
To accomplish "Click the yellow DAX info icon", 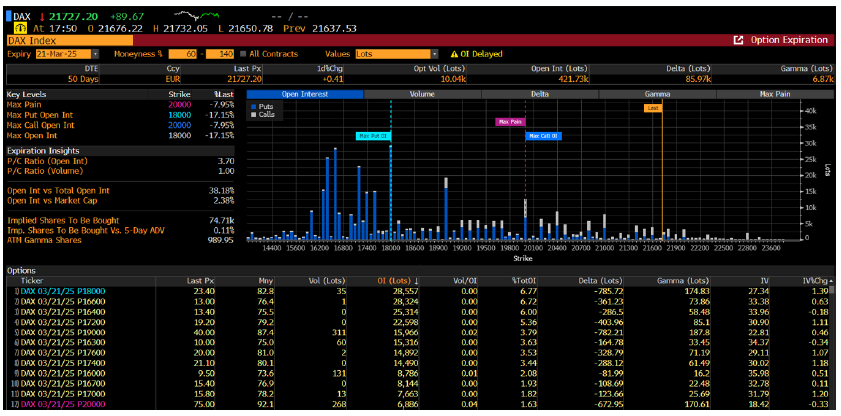I will (21, 28).
